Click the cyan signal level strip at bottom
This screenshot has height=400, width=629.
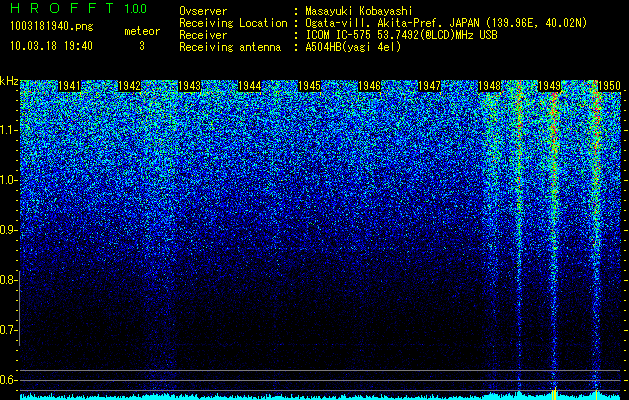[321, 397]
